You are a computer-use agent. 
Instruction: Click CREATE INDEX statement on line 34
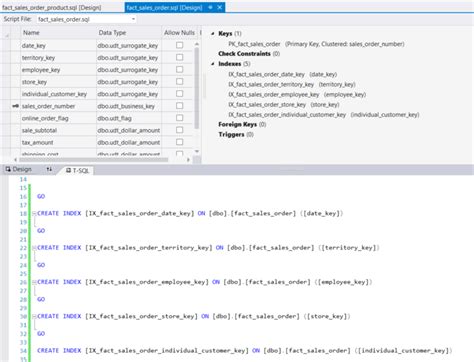point(245,351)
